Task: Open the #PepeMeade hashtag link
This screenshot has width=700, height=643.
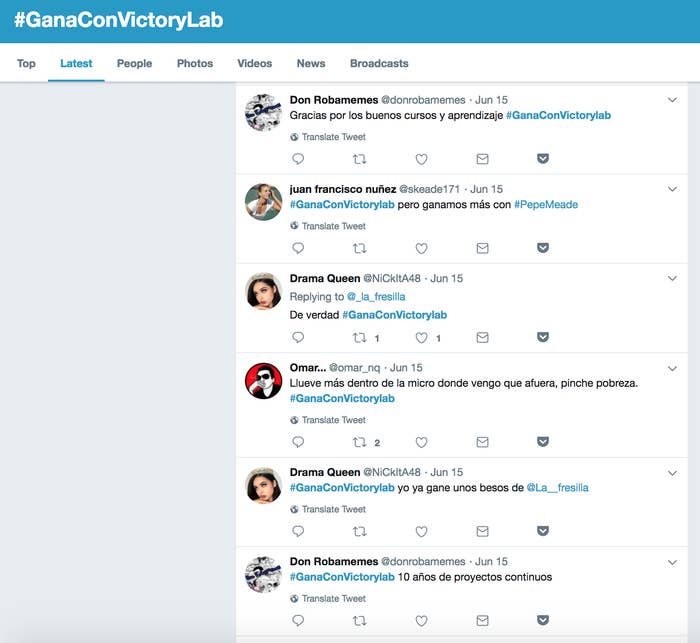Action: click(x=546, y=205)
